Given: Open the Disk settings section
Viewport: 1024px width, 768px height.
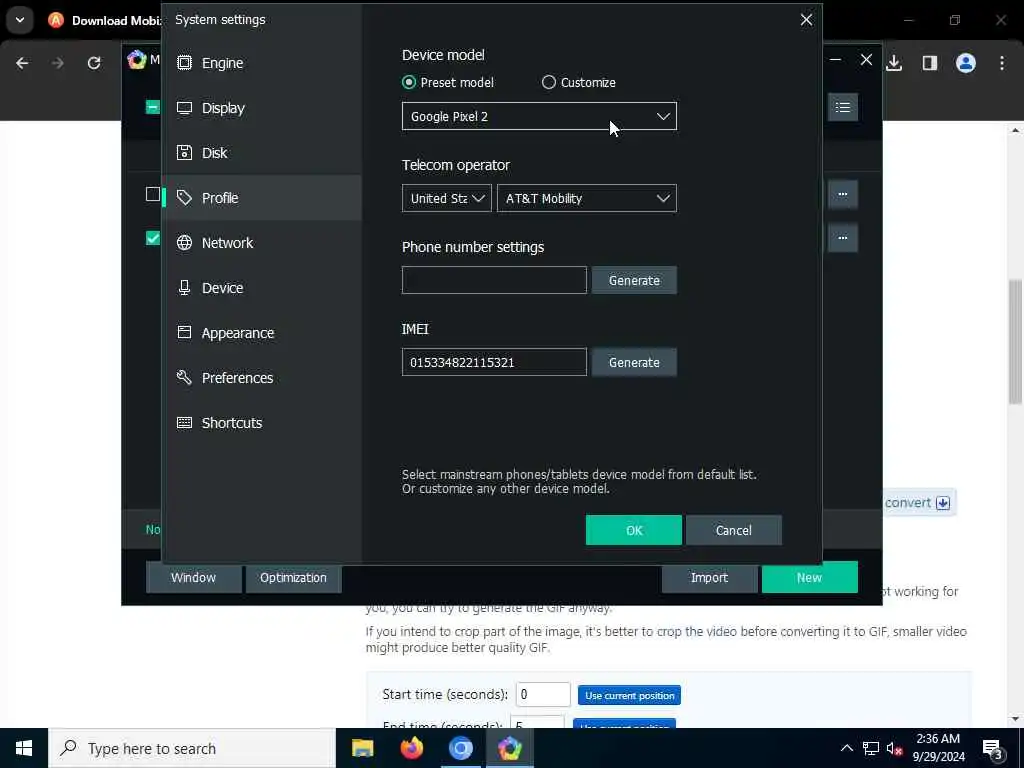Looking at the screenshot, I should pyautogui.click(x=262, y=153).
